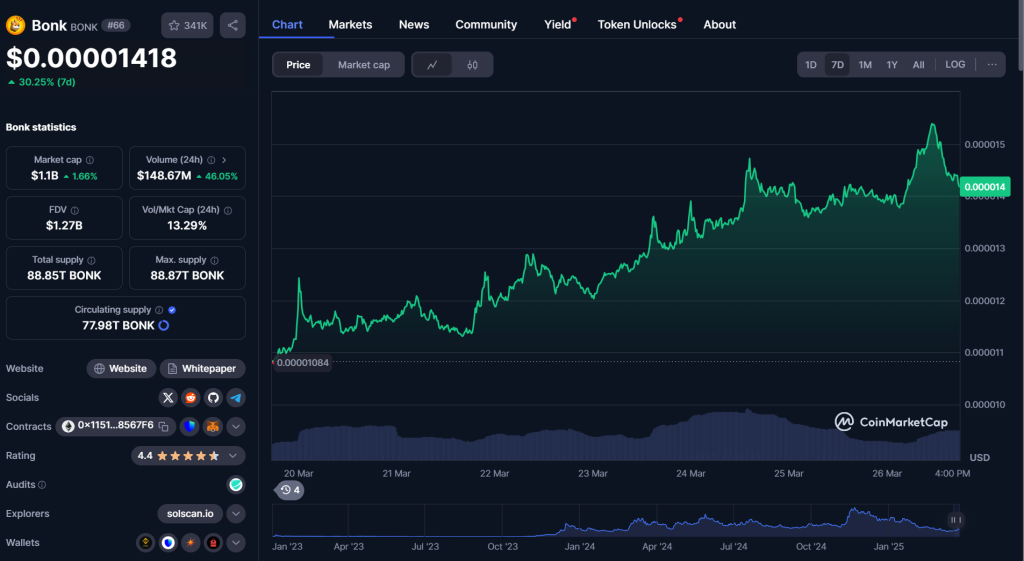Click the orange sun wallet icon
This screenshot has width=1024, height=561.
[191, 543]
